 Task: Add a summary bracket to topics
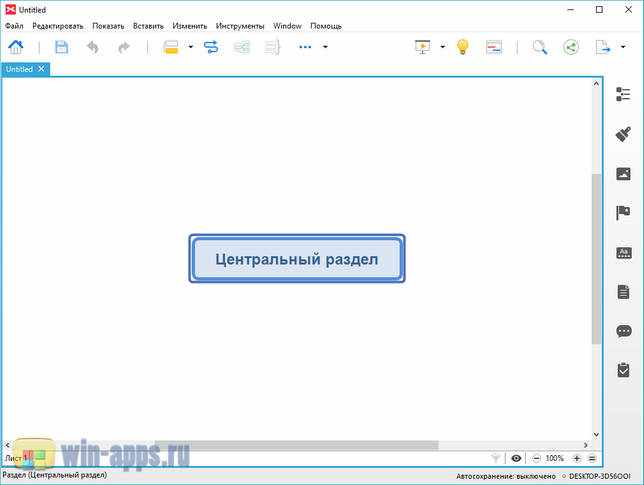click(272, 47)
